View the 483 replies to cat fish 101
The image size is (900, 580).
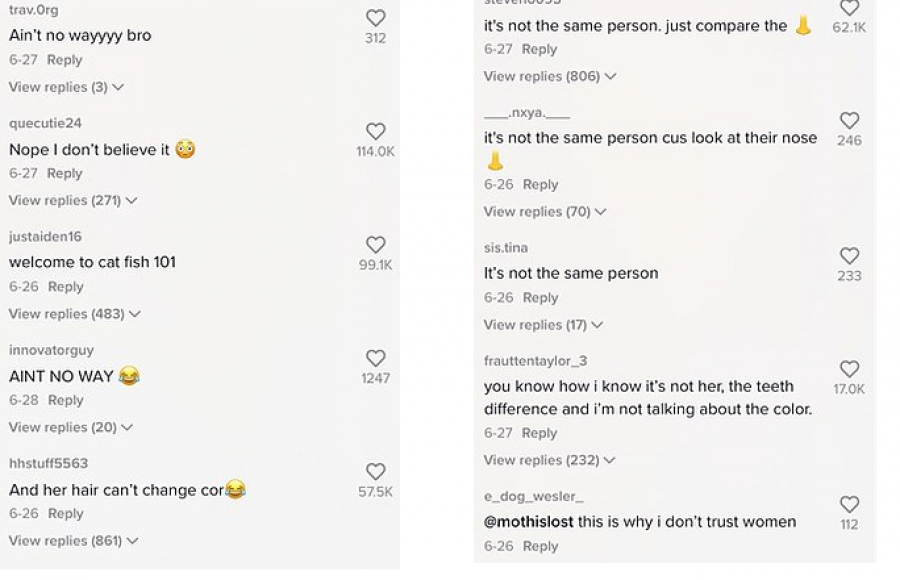tap(75, 314)
